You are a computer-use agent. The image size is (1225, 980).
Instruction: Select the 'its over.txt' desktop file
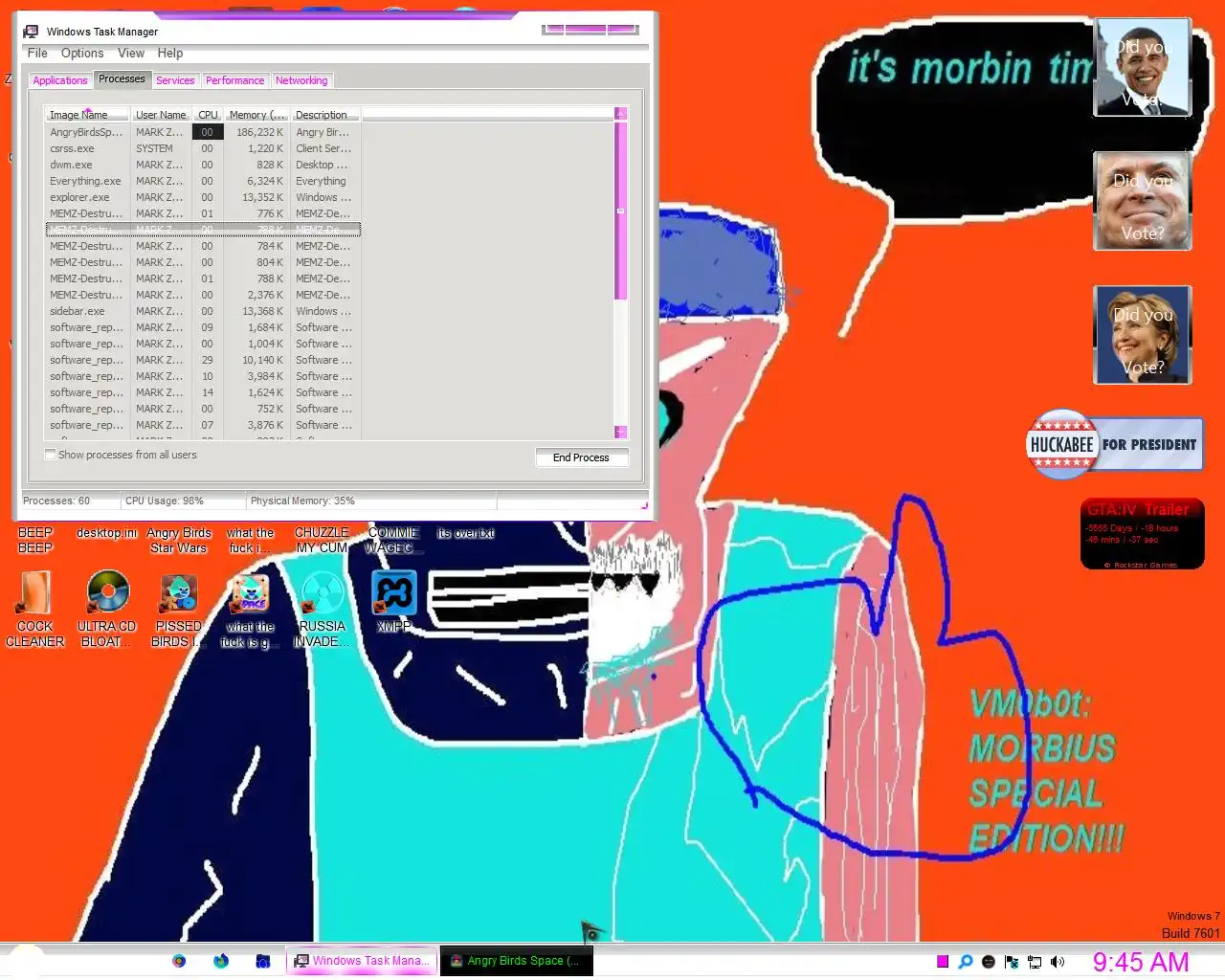pos(466,533)
